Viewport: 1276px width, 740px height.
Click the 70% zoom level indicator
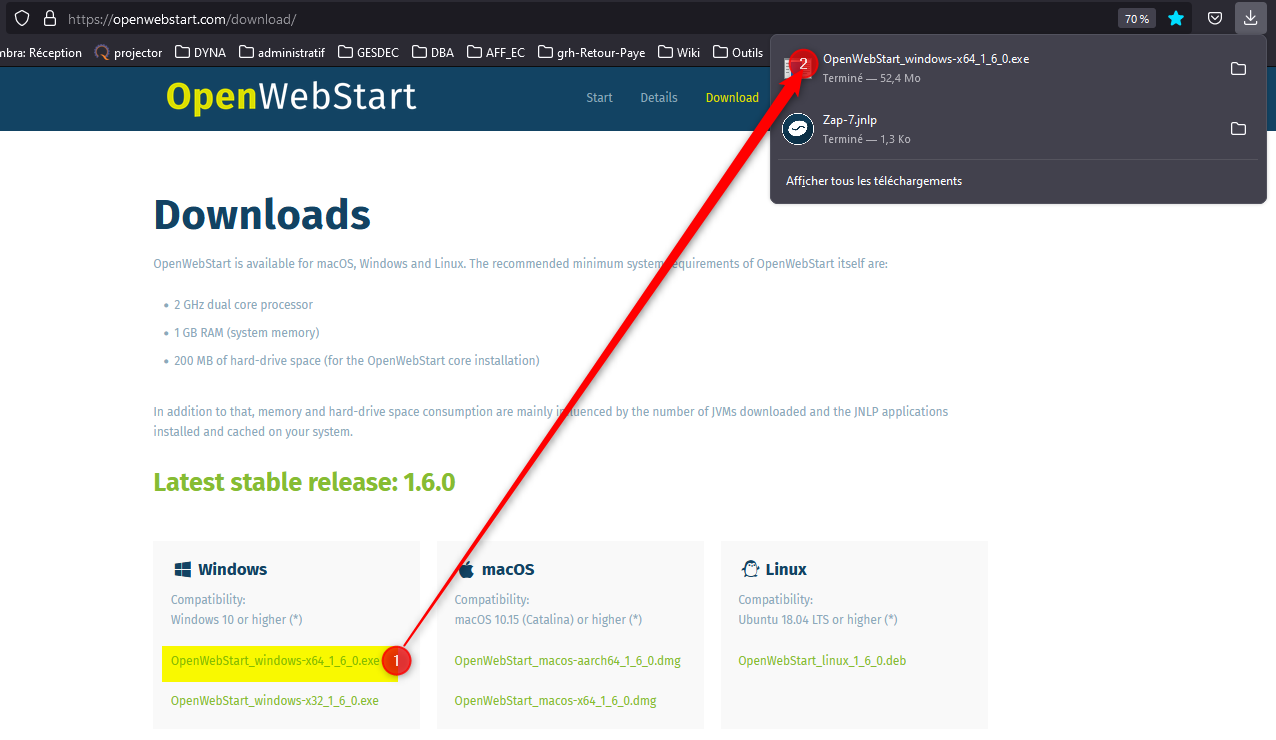1136,17
